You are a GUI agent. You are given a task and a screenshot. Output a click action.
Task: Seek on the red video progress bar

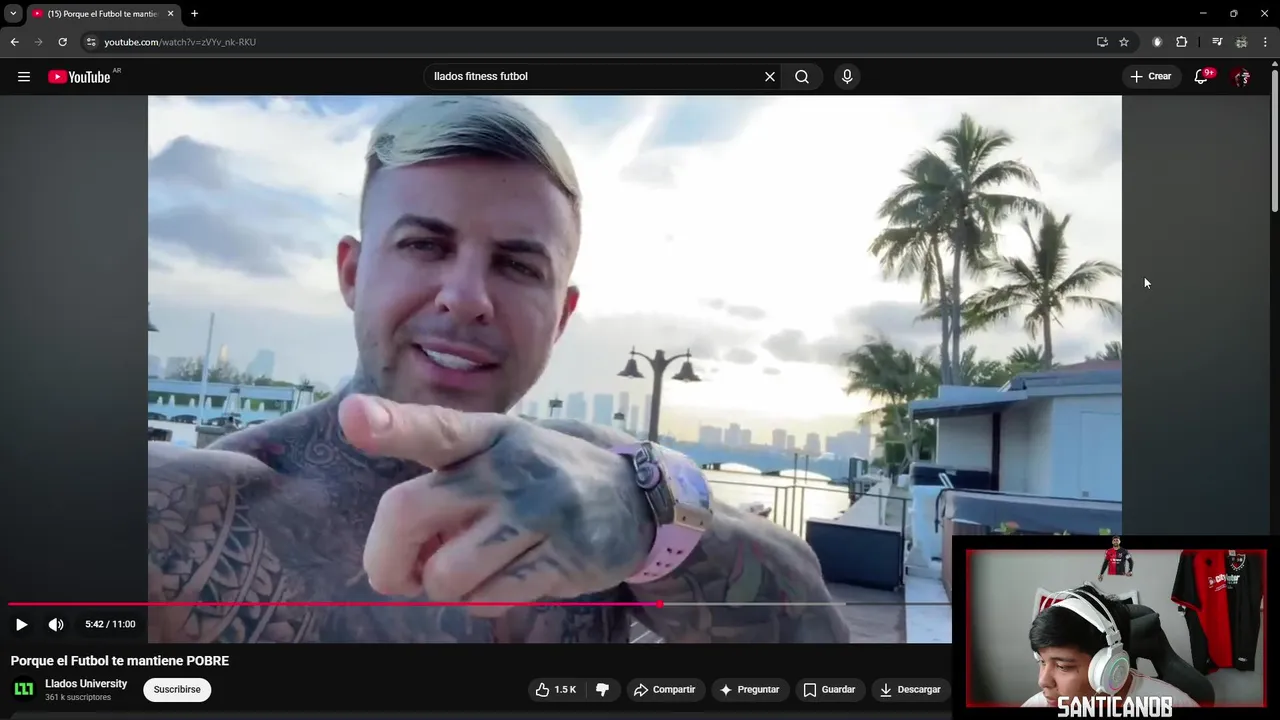click(480, 604)
